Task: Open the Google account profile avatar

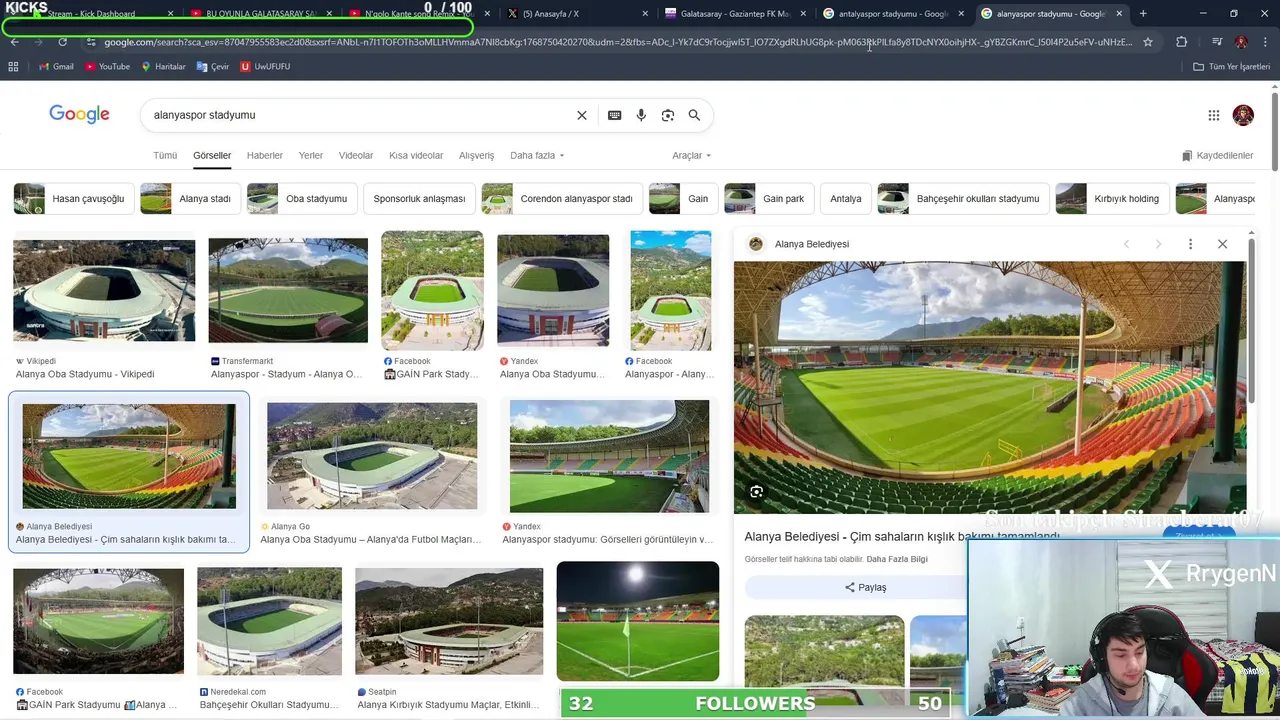Action: coord(1243,115)
